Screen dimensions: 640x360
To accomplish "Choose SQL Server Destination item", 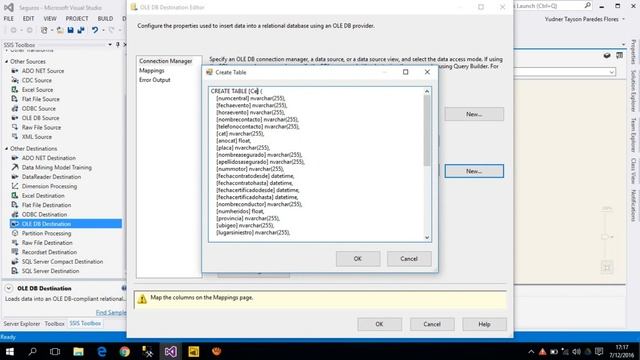I will pos(51,271).
